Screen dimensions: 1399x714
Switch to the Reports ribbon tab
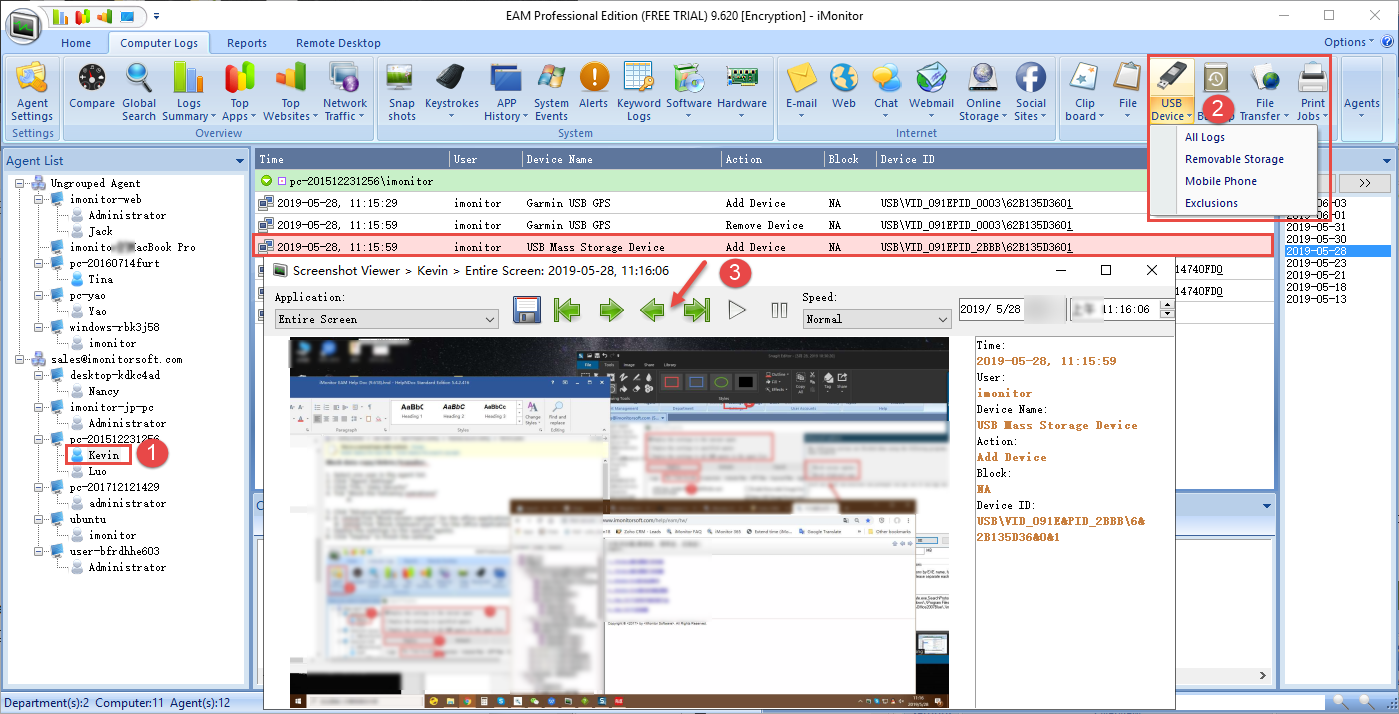pyautogui.click(x=247, y=43)
